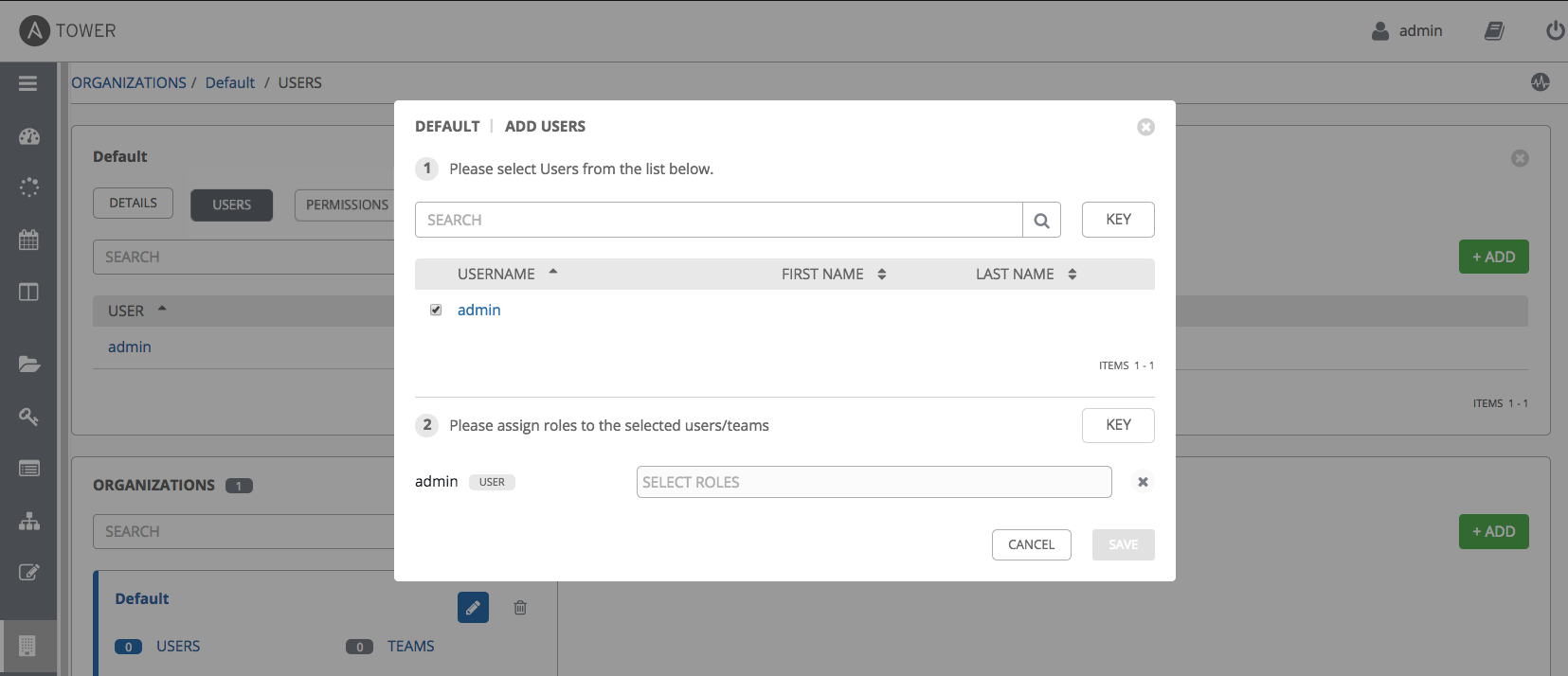Click the admin username in header
This screenshot has height=676, width=1568.
tap(1420, 31)
